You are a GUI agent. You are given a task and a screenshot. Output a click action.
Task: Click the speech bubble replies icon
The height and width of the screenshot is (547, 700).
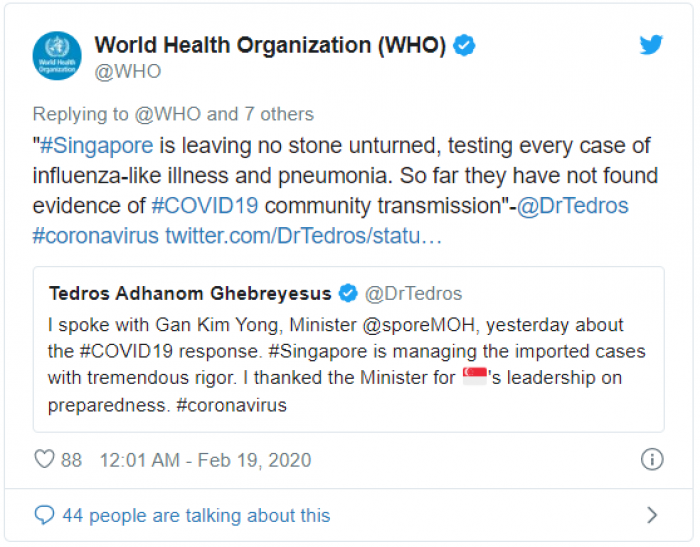[x=44, y=516]
